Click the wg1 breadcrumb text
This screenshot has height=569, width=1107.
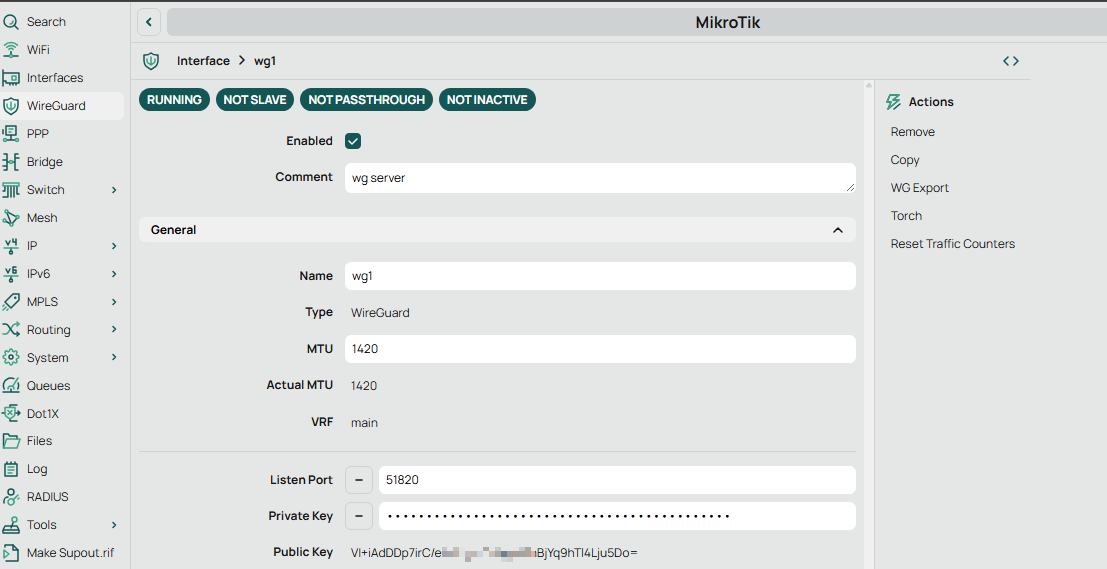(265, 61)
